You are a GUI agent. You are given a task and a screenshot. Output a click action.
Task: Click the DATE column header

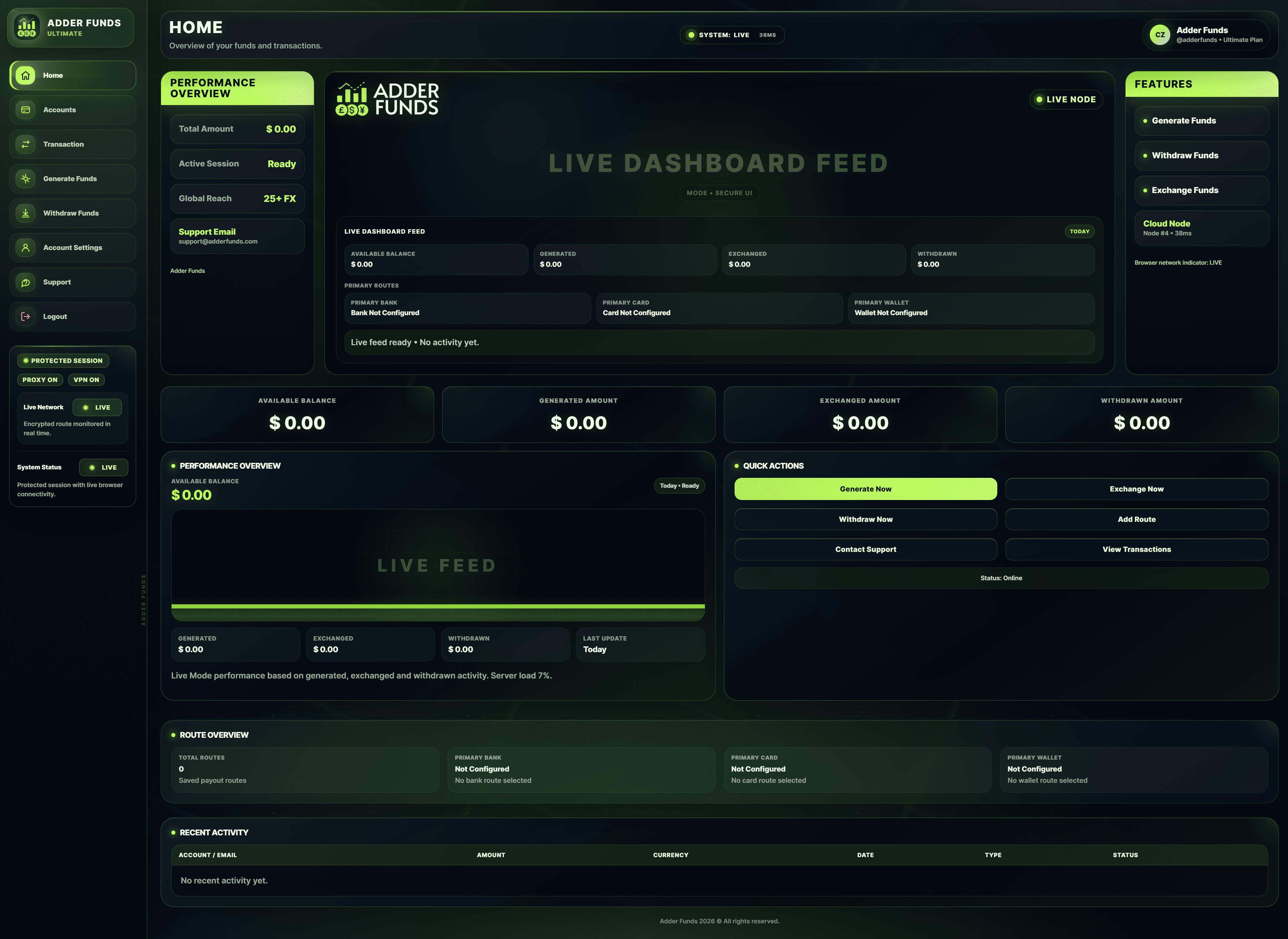(x=866, y=855)
